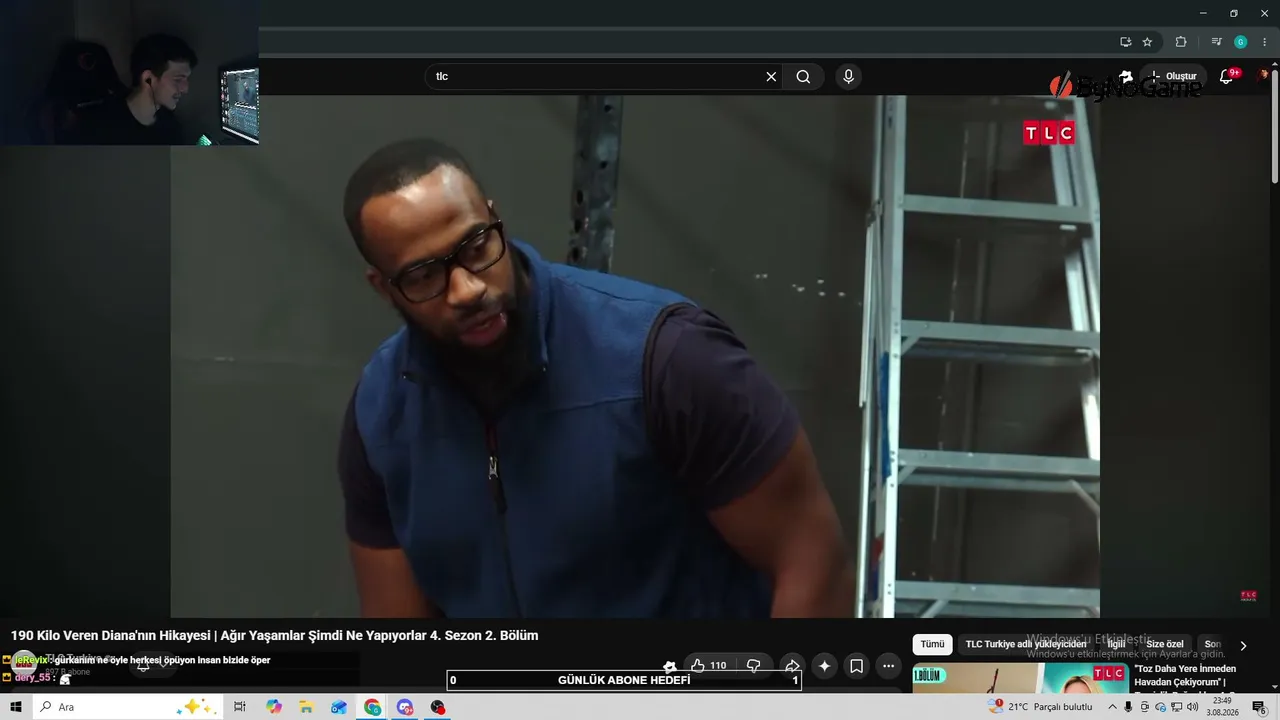Image resolution: width=1280 pixels, height=720 pixels.
Task: Click the taskbar Ara search box
Action: point(128,707)
